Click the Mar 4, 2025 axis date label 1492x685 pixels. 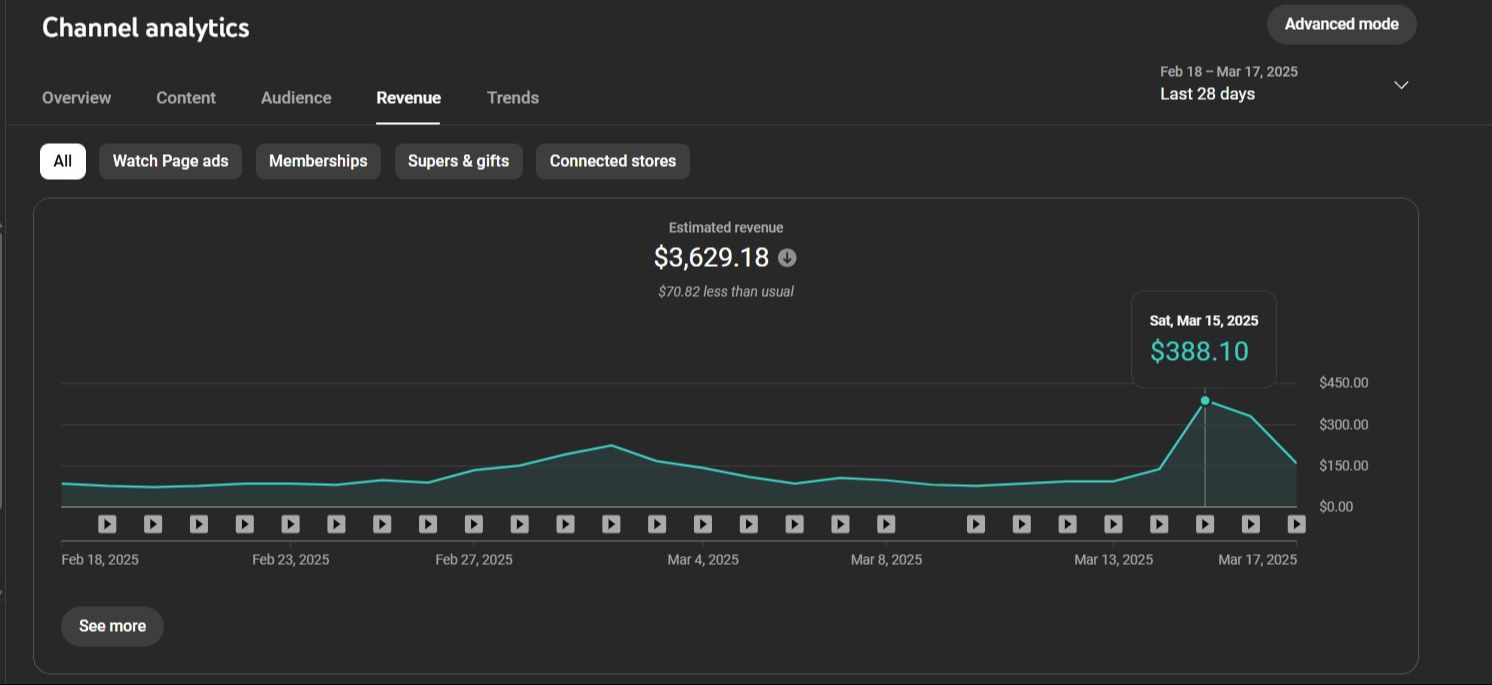[703, 560]
